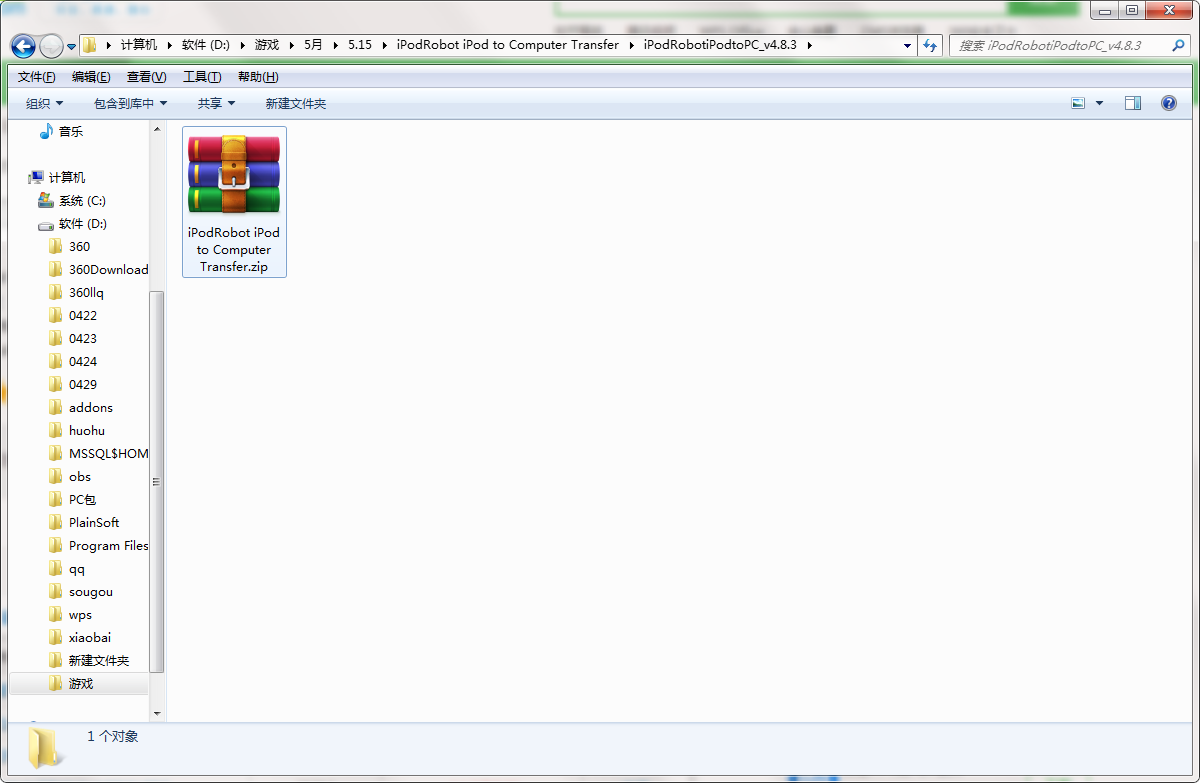Image resolution: width=1200 pixels, height=783 pixels.
Task: Select the iPodRobot iPod to Computer Transfer.zip file
Action: 234,202
